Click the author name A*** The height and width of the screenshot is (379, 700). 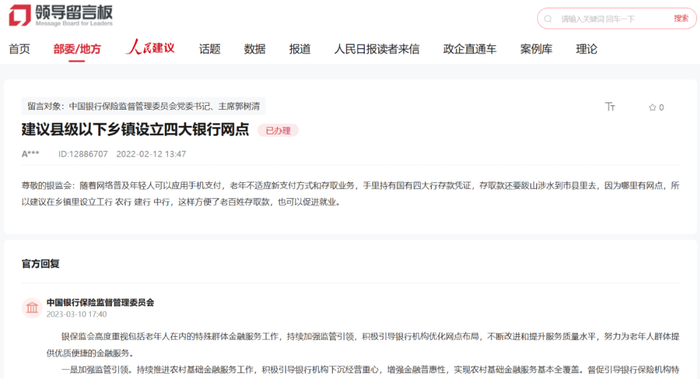(x=30, y=154)
